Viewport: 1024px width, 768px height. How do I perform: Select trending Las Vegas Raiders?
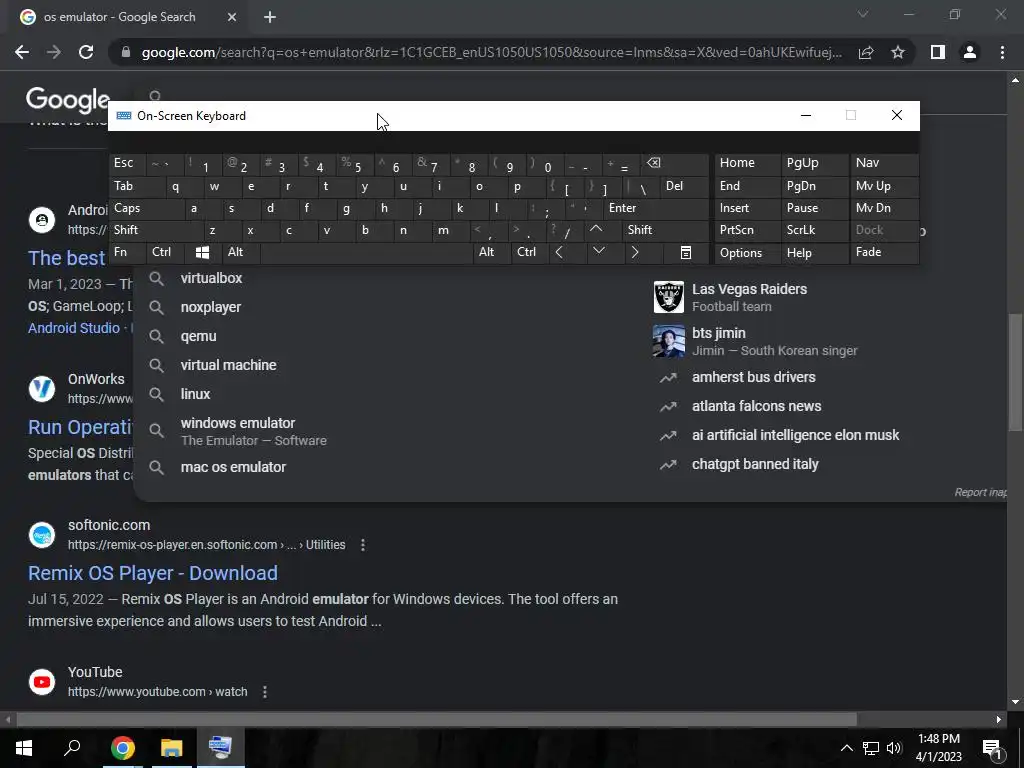pos(749,297)
